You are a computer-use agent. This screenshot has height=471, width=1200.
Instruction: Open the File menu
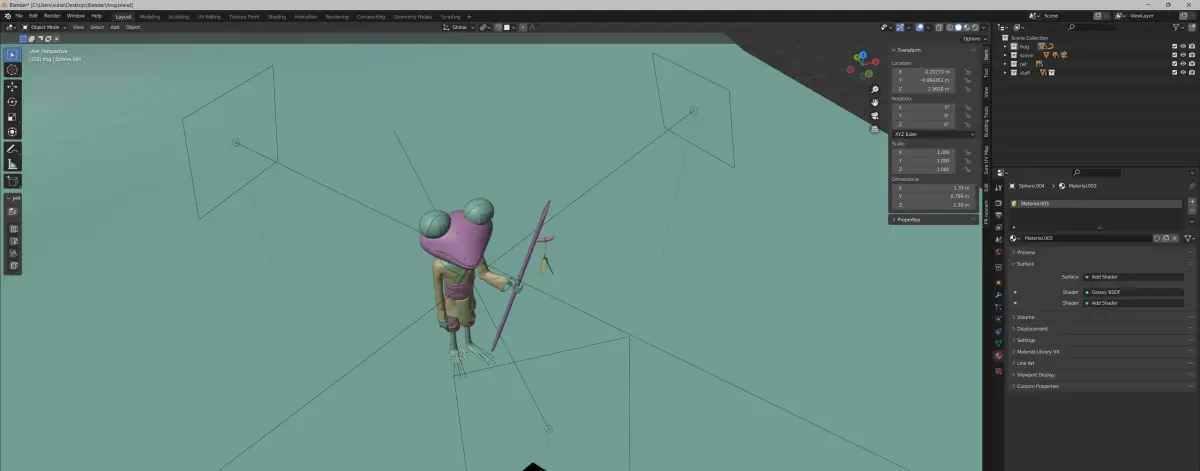point(19,16)
